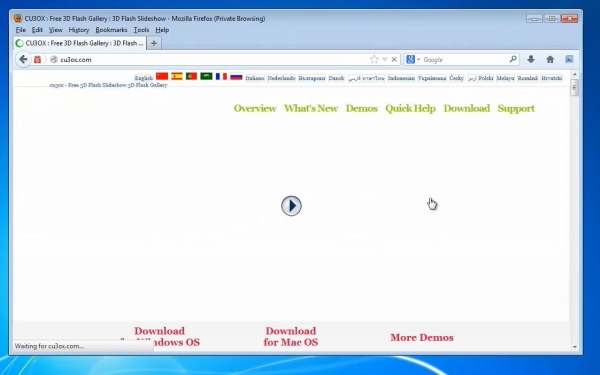Click the page scrollbar down arrow
This screenshot has width=600, height=375.
(574, 347)
